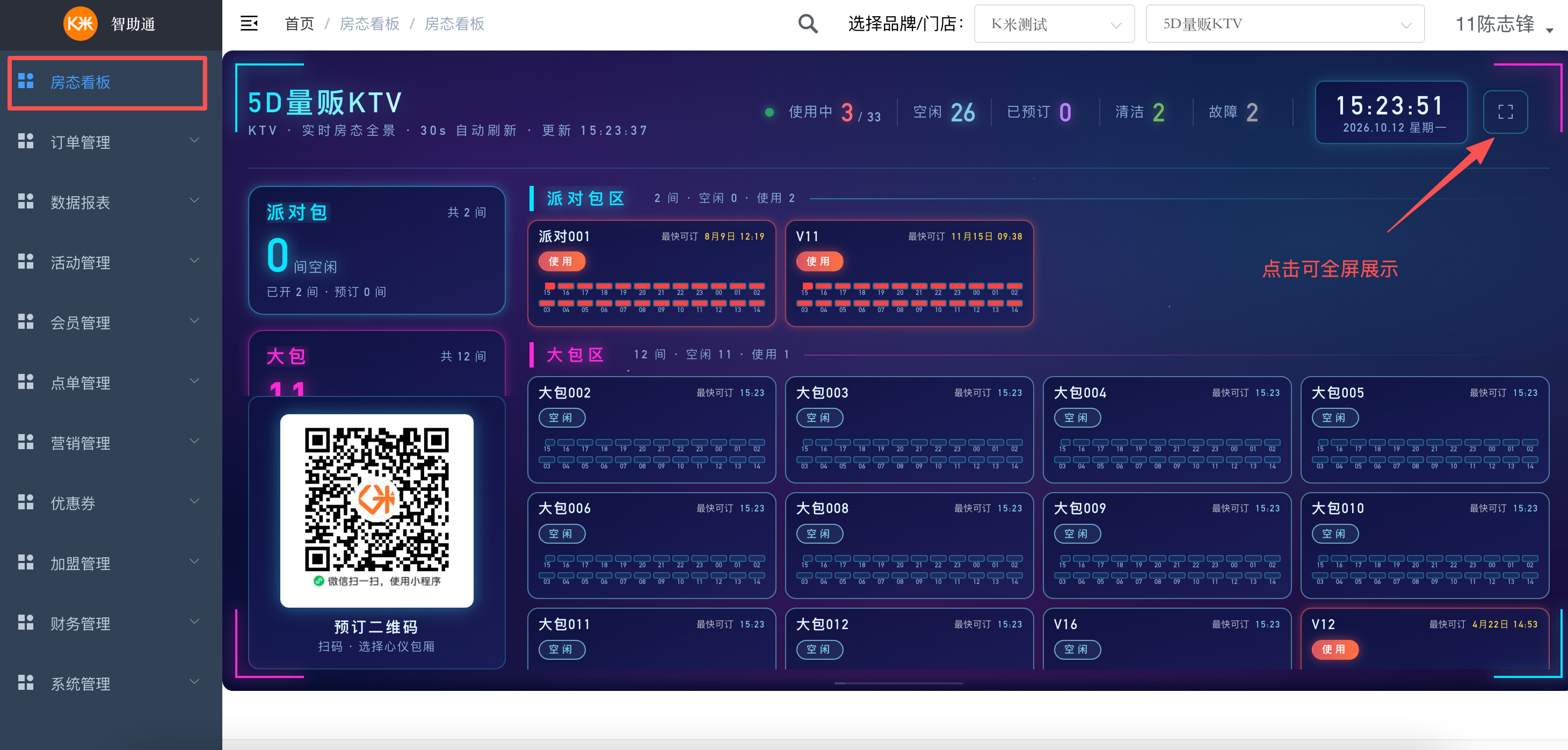Expand 点单管理 menu chevron
The width and height of the screenshot is (1568, 750).
tap(194, 381)
